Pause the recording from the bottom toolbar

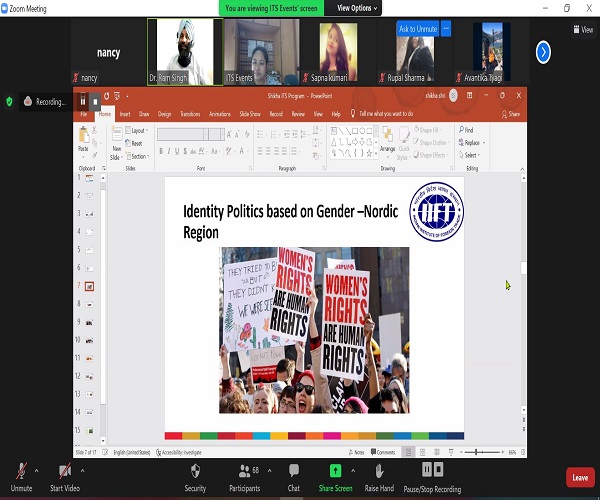pos(426,469)
